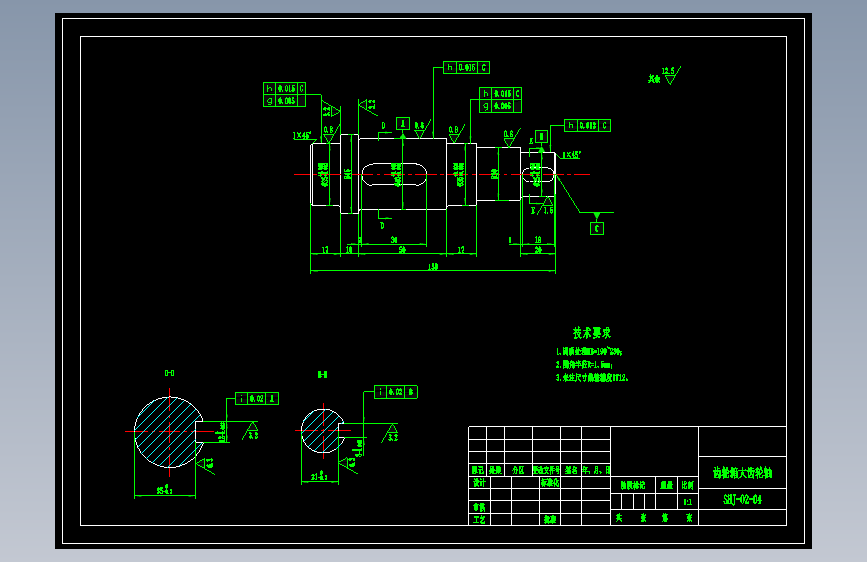The width and height of the screenshot is (867, 562).
Task: Select the D-D section label
Action: pyautogui.click(x=169, y=373)
